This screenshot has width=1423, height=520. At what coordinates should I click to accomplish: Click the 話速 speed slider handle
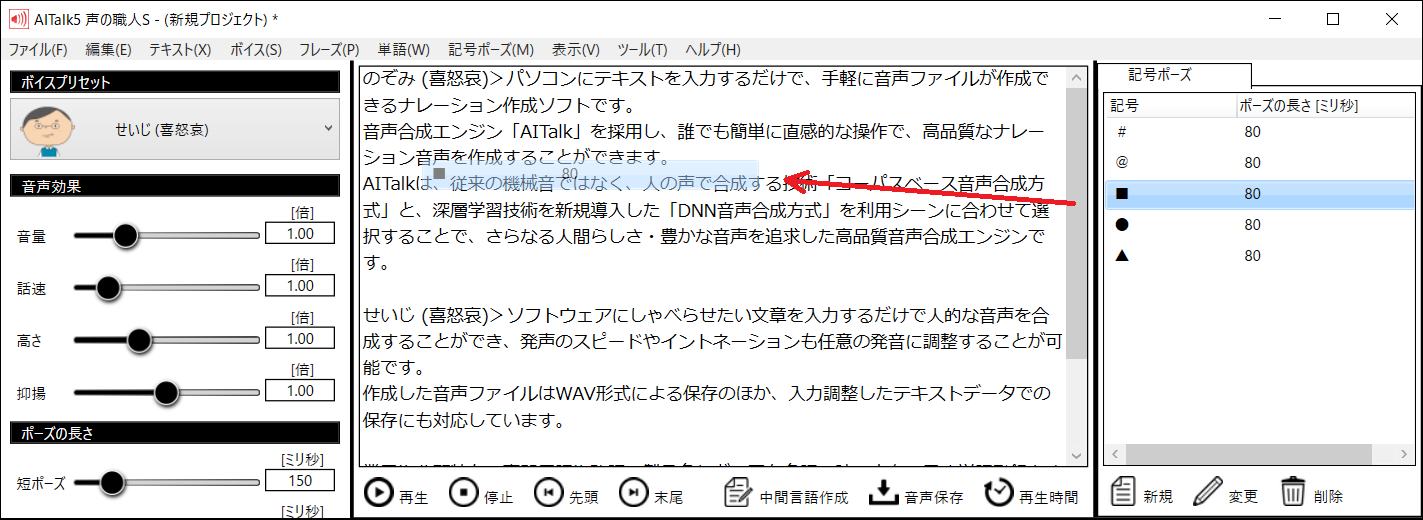[108, 288]
